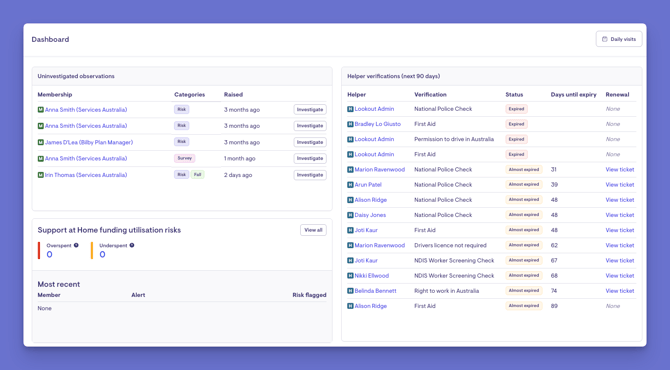
Task: Click View all funding utilisation risks
Action: click(313, 230)
